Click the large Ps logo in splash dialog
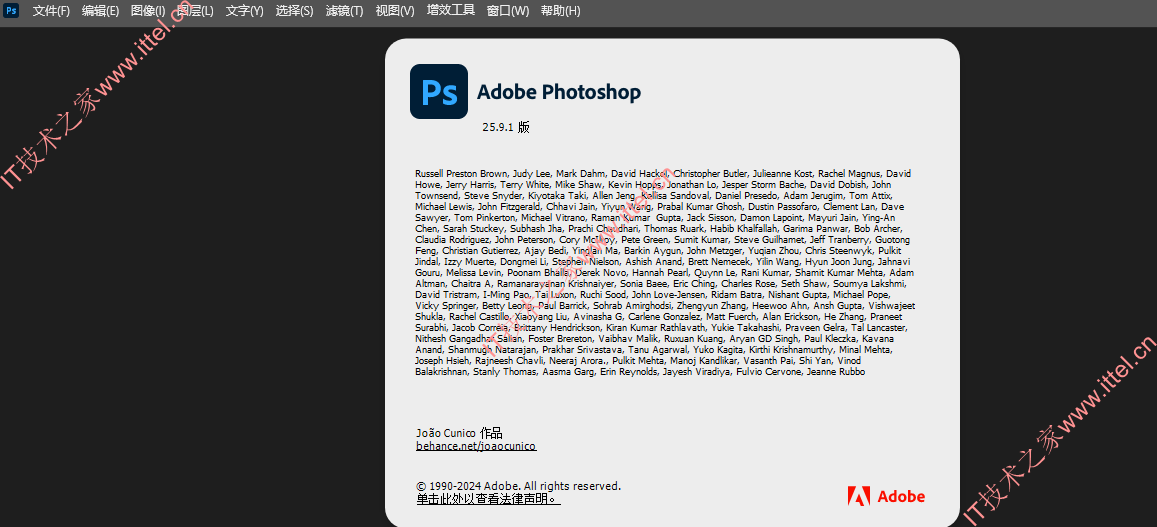The height and width of the screenshot is (527, 1157). coord(439,92)
